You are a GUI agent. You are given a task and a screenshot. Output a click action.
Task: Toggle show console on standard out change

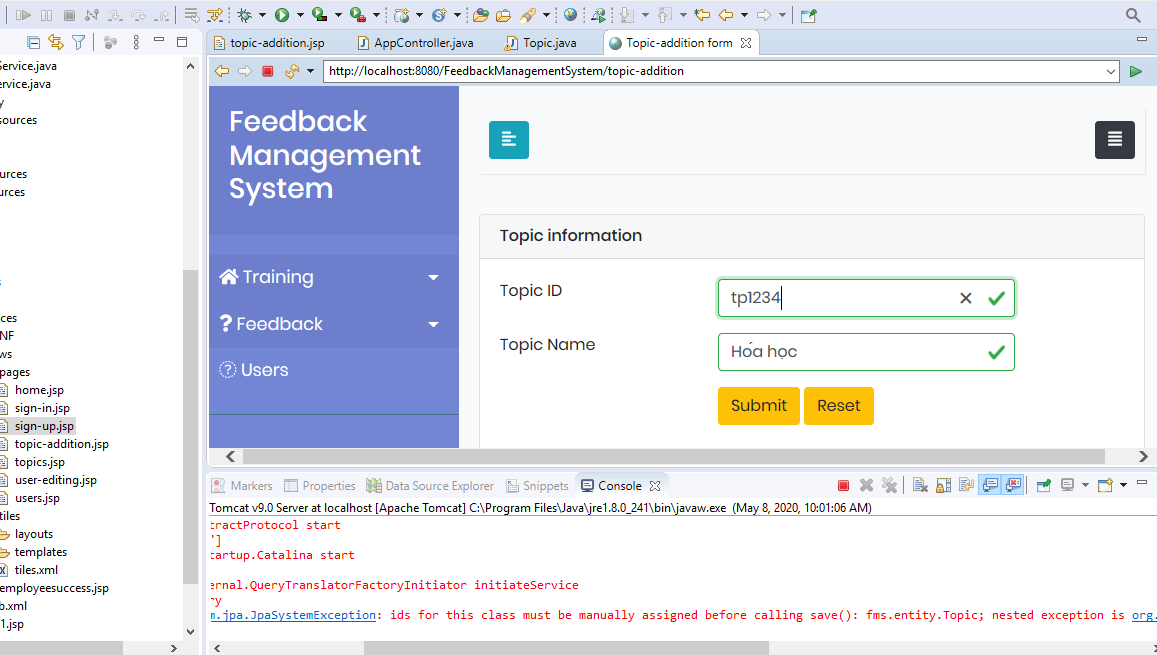(x=990, y=486)
